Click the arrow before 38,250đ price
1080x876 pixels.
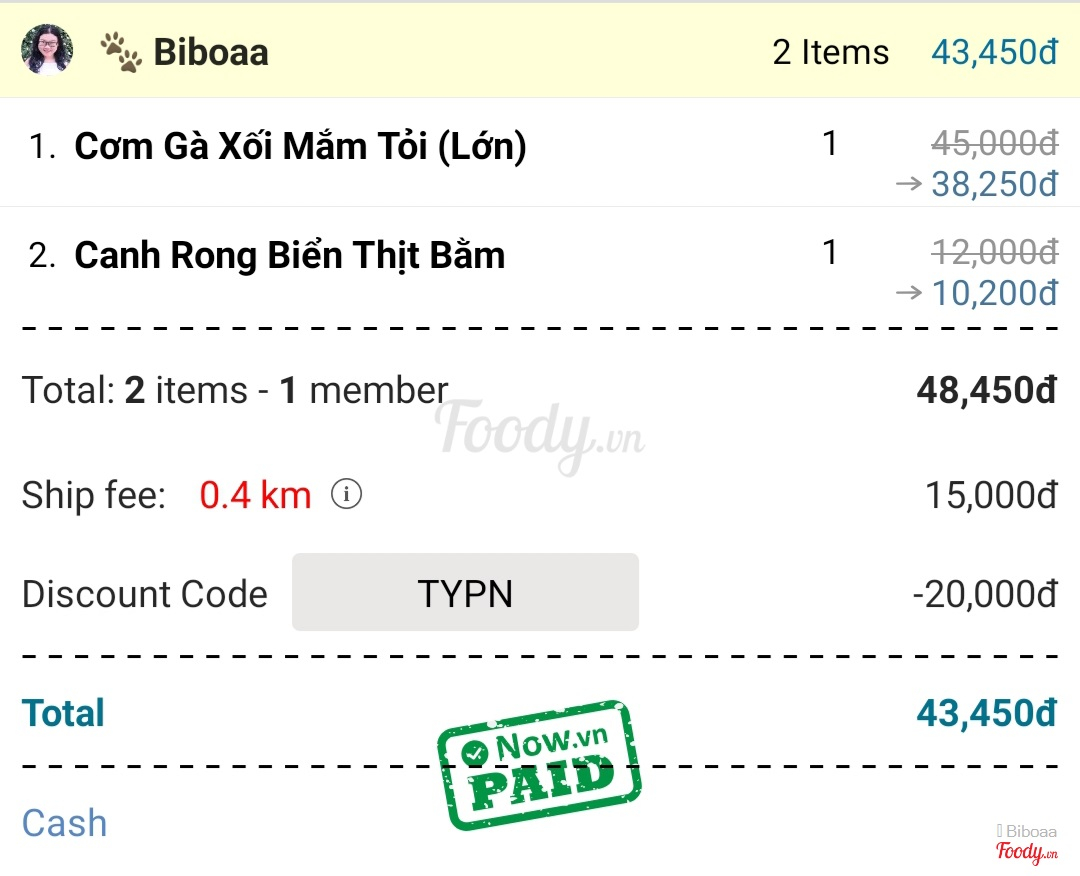tap(908, 183)
